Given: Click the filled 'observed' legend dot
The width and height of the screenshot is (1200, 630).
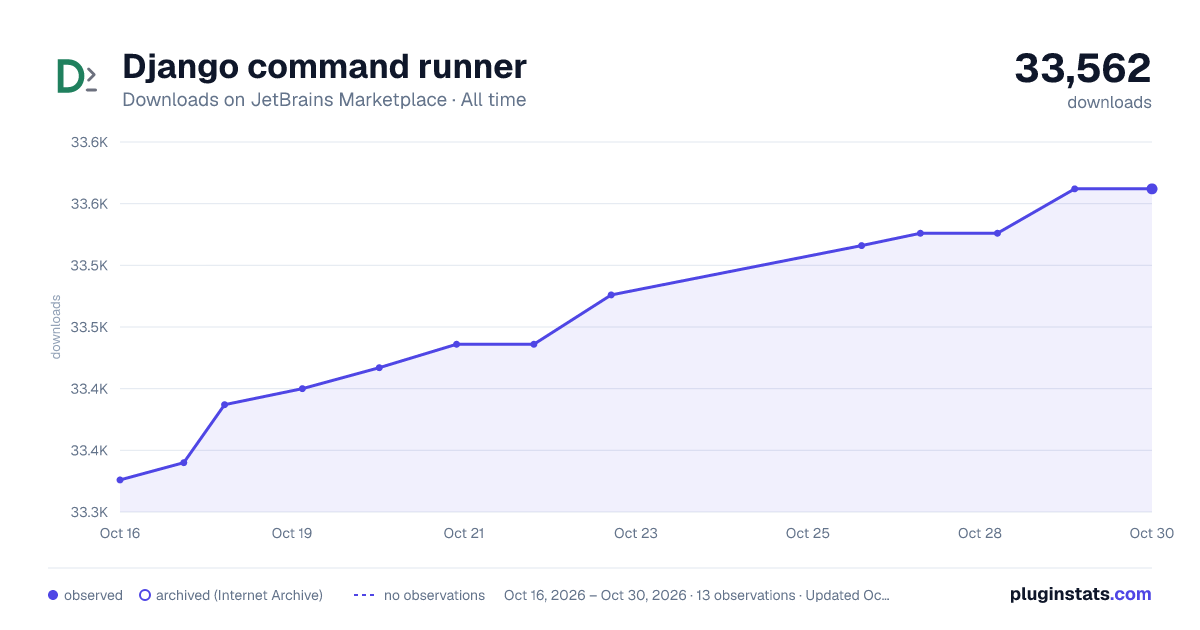Looking at the screenshot, I should [x=53, y=595].
